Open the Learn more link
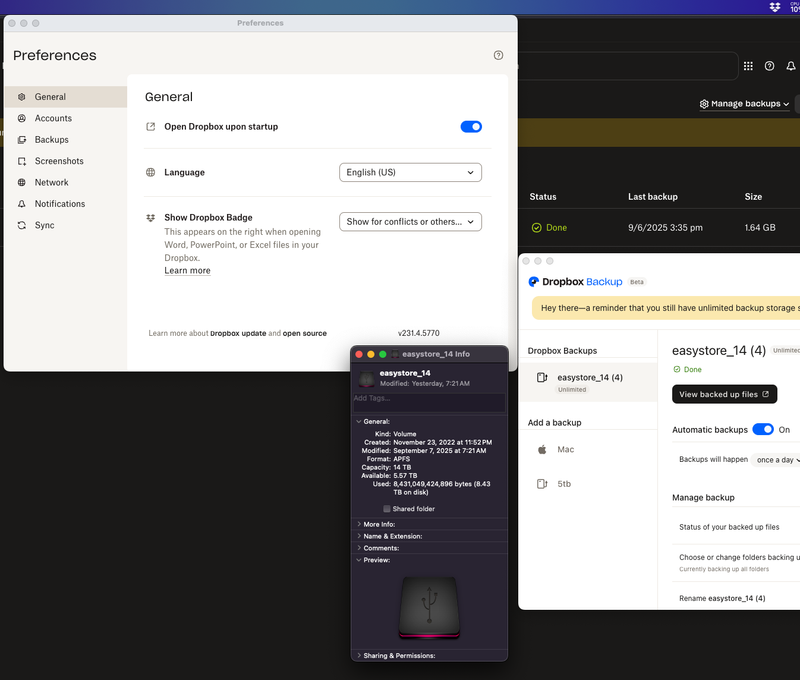800x680 pixels. pos(187,271)
